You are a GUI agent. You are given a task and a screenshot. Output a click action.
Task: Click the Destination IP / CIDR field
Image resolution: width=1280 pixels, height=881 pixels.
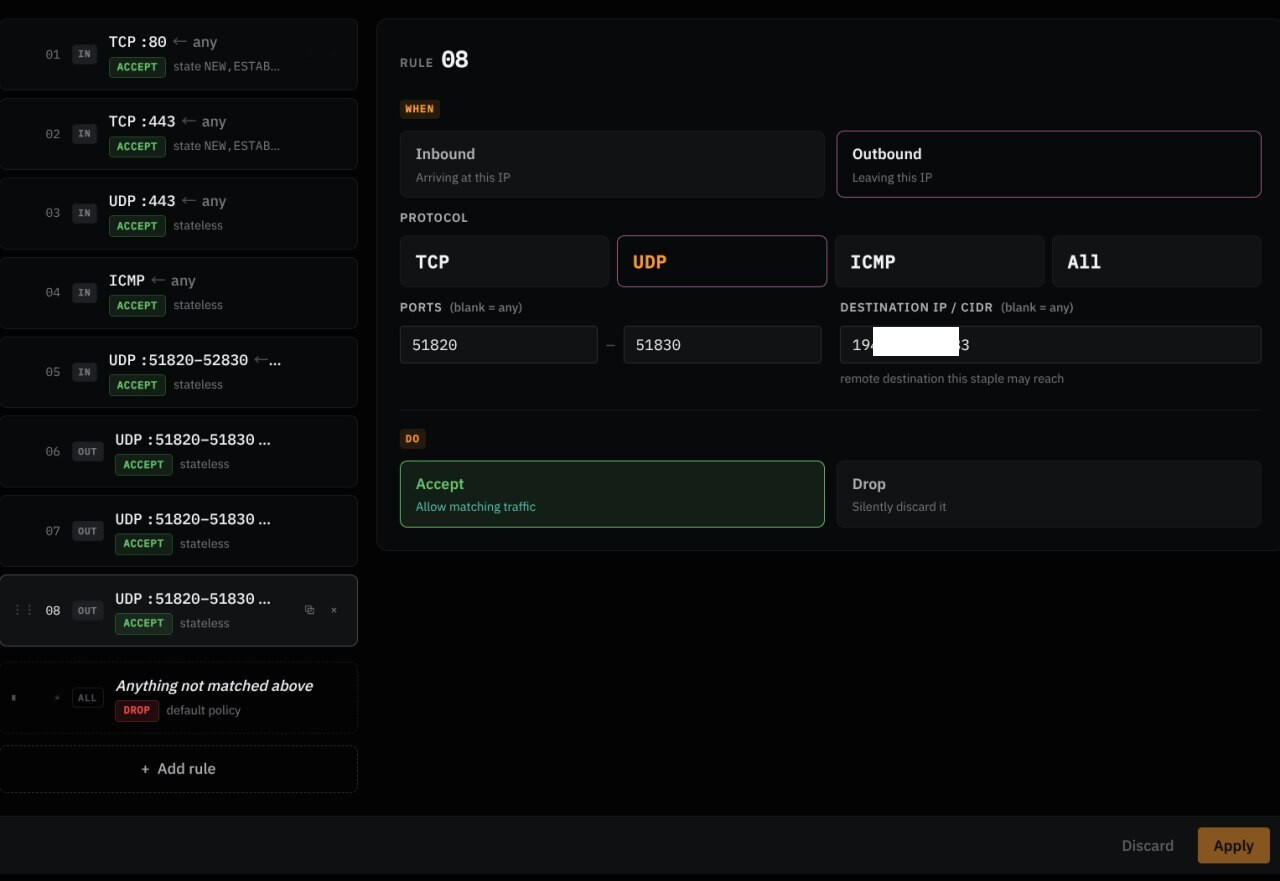(x=1050, y=345)
